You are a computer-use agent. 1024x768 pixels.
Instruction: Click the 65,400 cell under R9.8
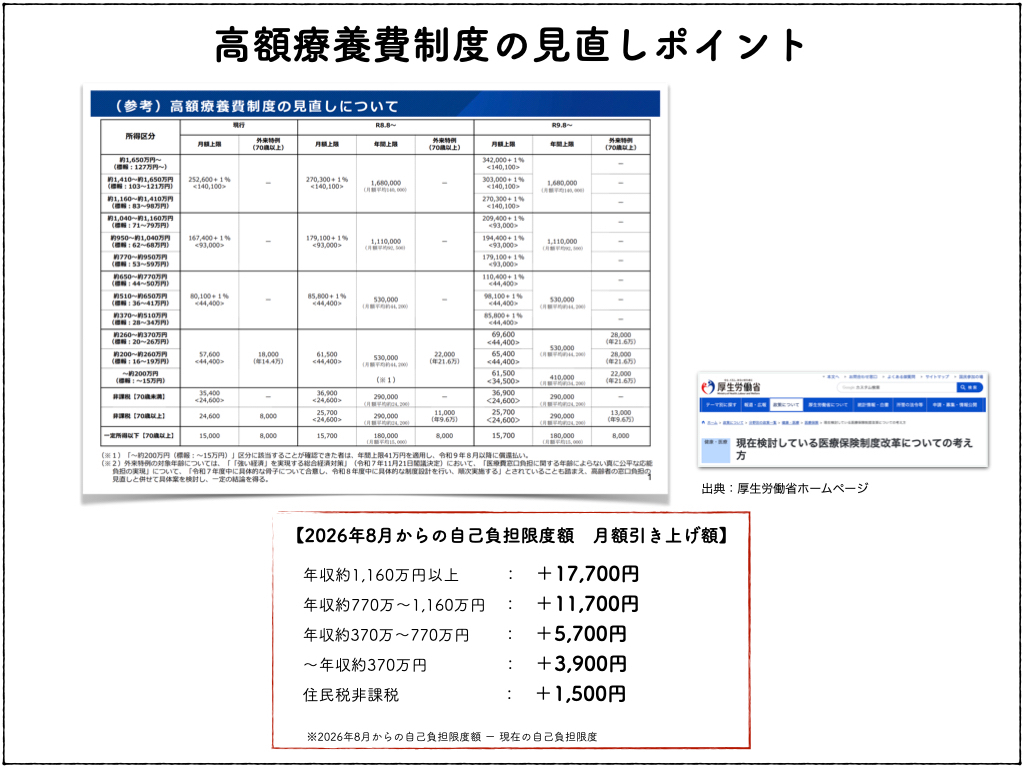(503, 358)
